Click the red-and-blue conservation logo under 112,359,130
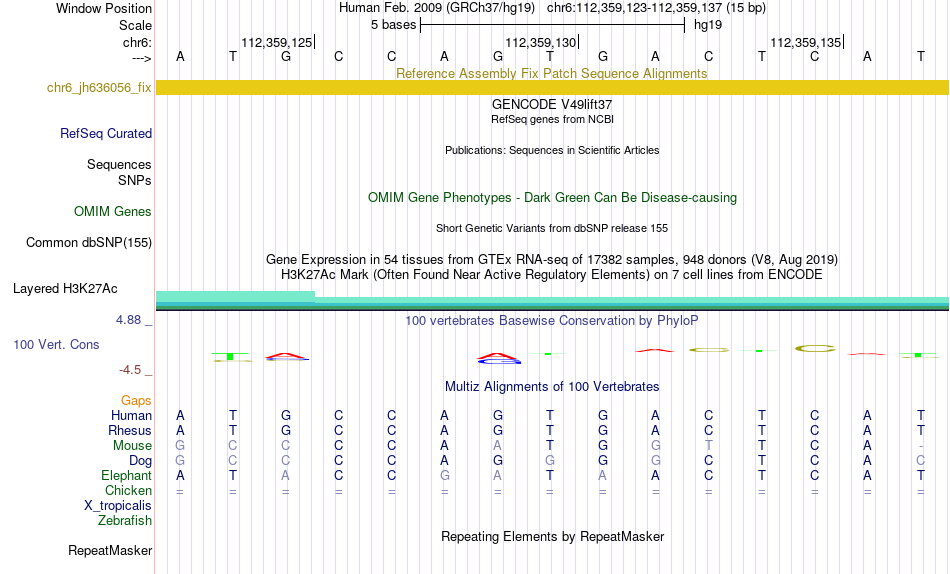 (498, 358)
